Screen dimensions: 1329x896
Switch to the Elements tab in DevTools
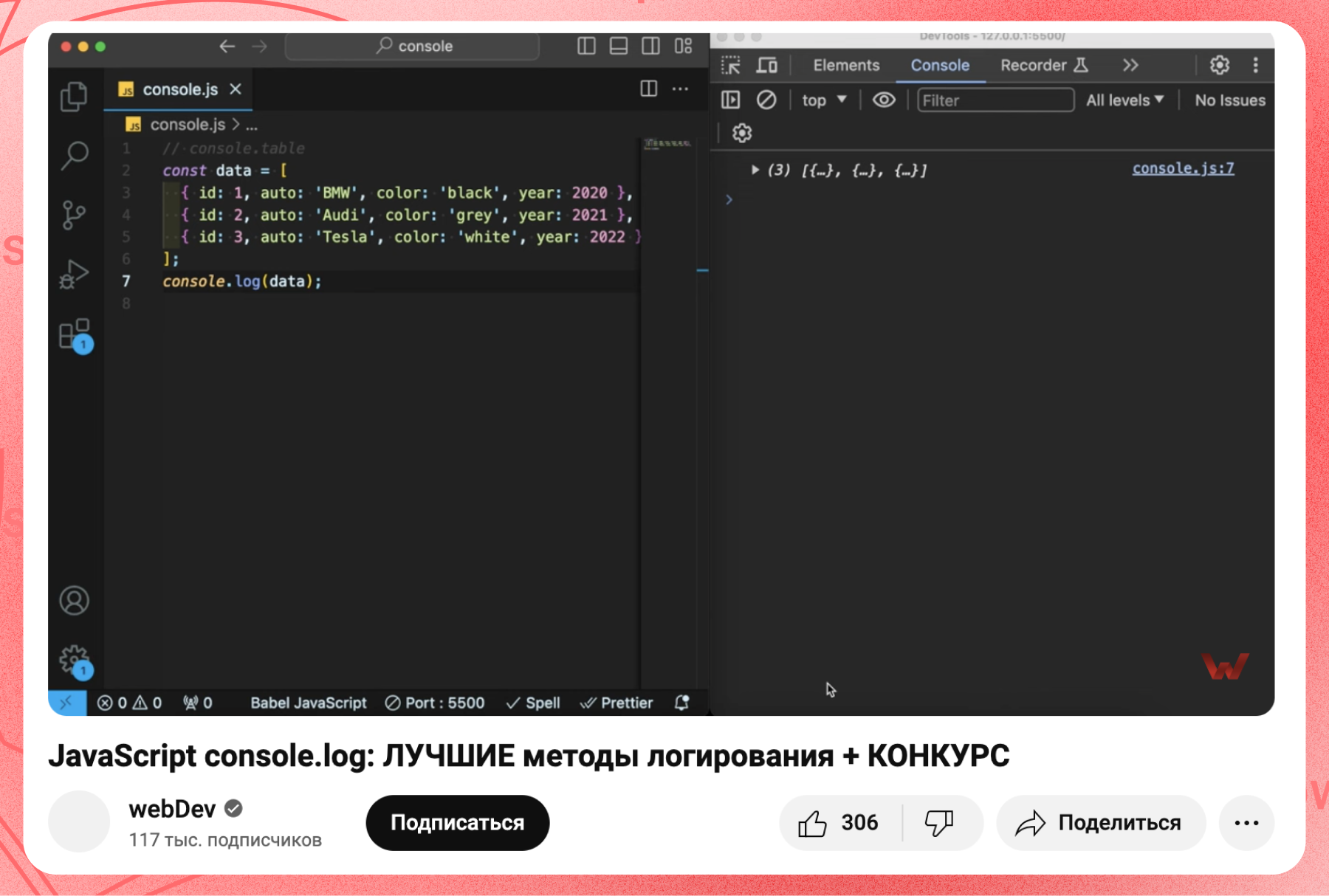[x=846, y=65]
